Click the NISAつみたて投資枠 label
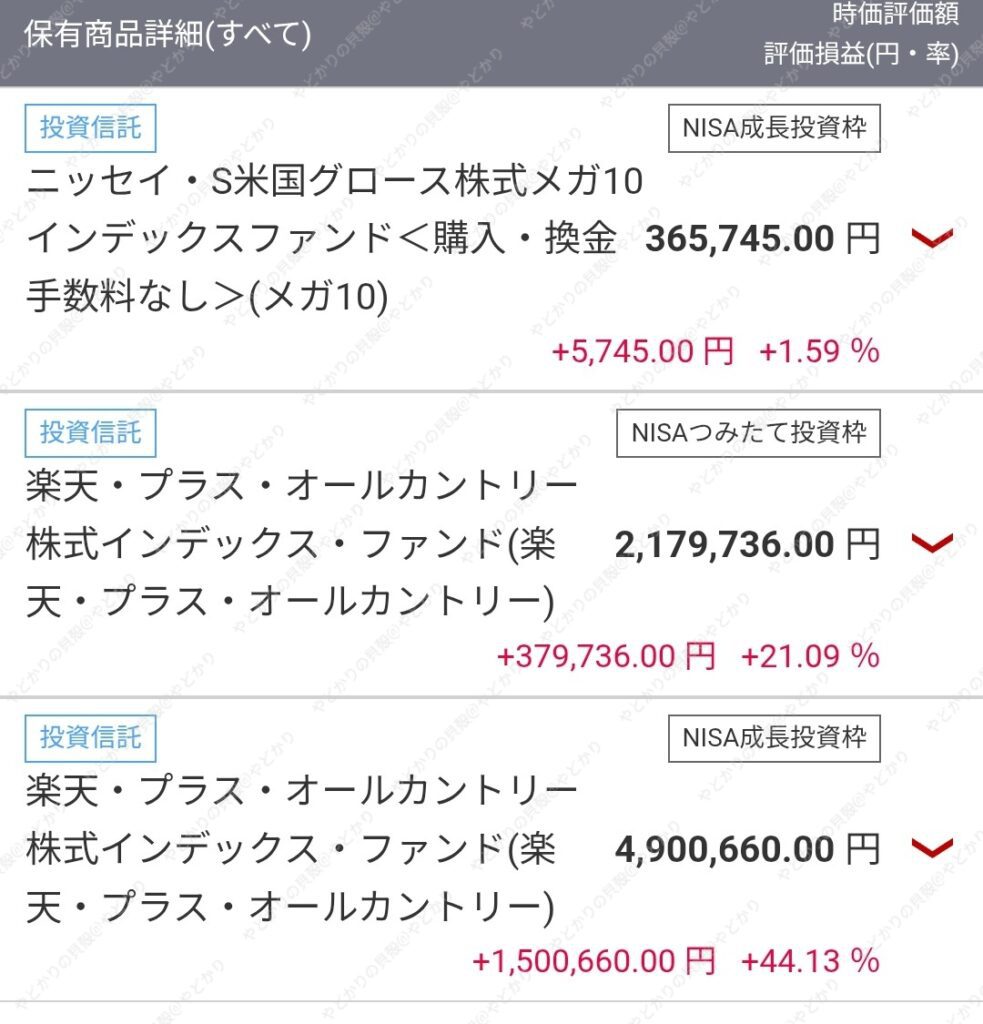The width and height of the screenshot is (983, 1024). click(749, 433)
